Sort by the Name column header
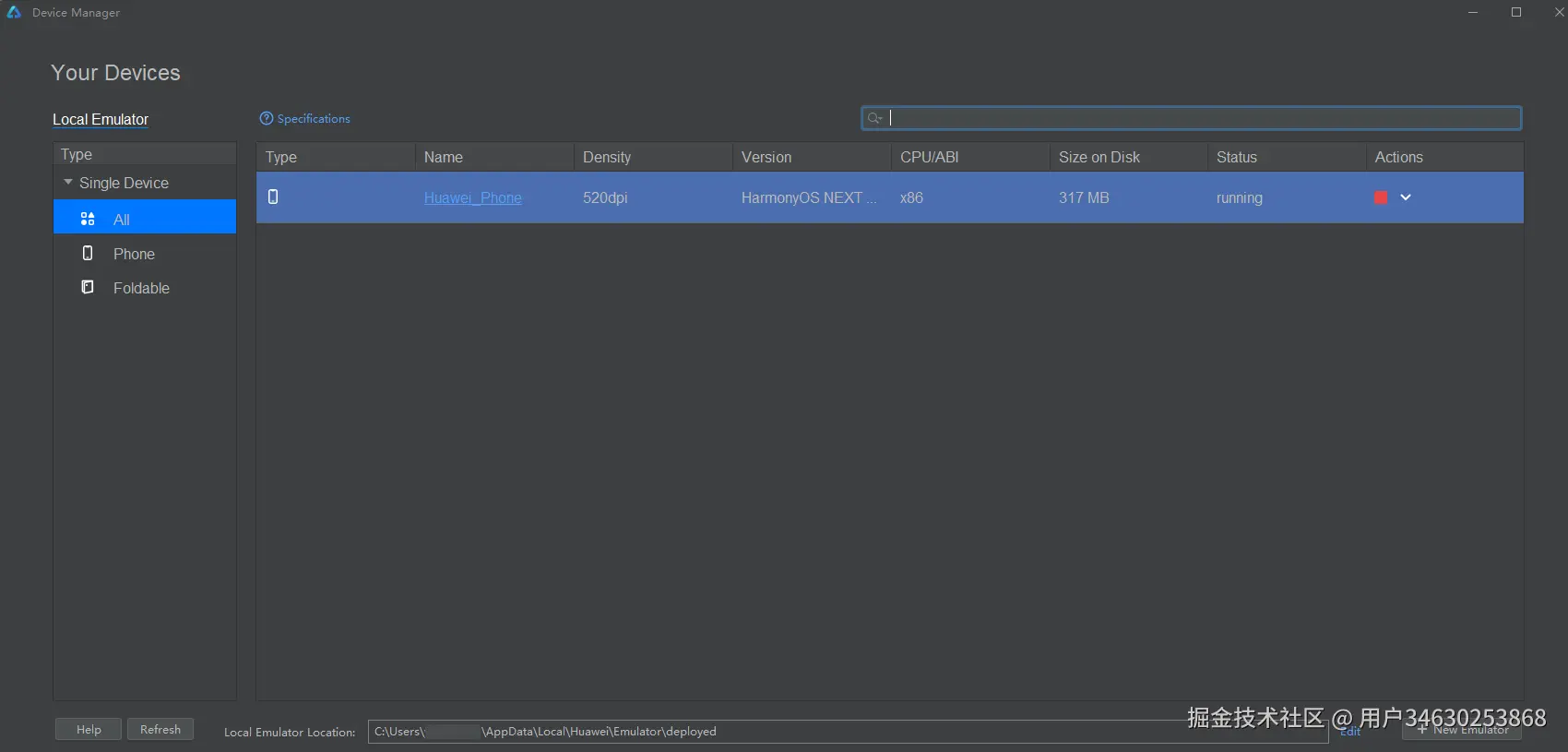The image size is (1568, 752). [494, 157]
